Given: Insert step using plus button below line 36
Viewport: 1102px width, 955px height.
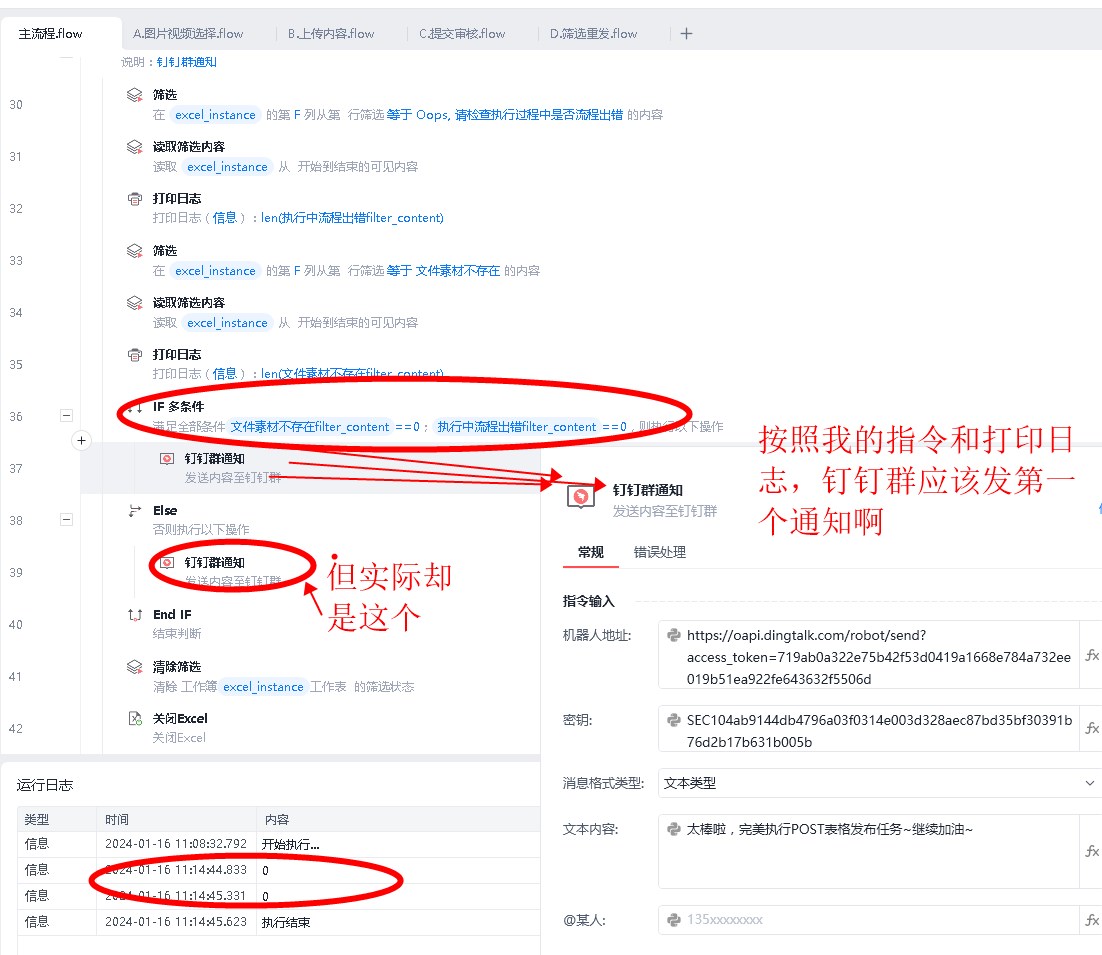Looking at the screenshot, I should [82, 441].
